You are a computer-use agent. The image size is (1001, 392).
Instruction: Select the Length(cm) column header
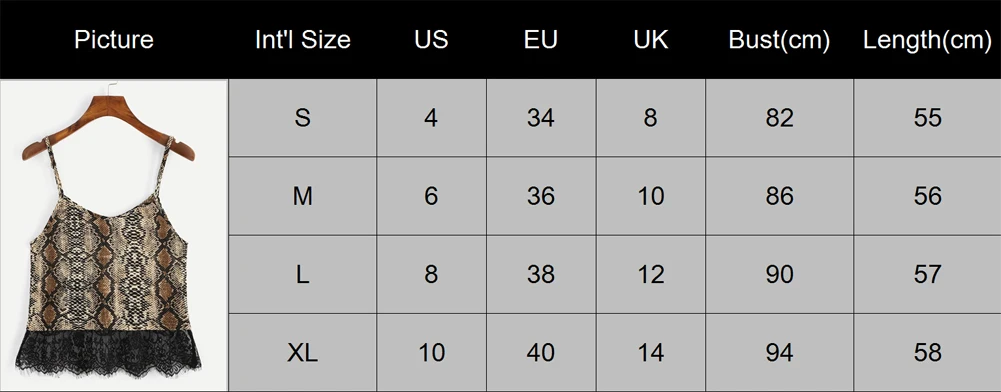(927, 40)
